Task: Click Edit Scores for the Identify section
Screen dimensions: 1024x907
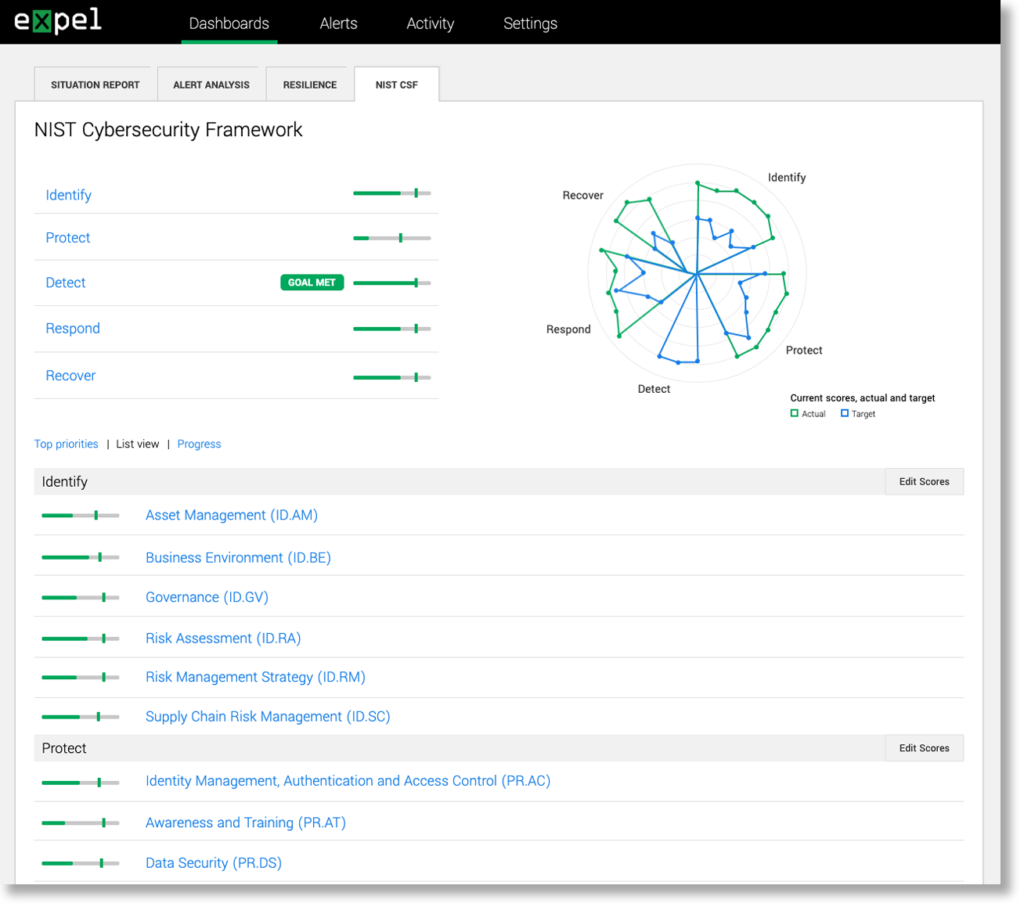Action: click(x=923, y=481)
